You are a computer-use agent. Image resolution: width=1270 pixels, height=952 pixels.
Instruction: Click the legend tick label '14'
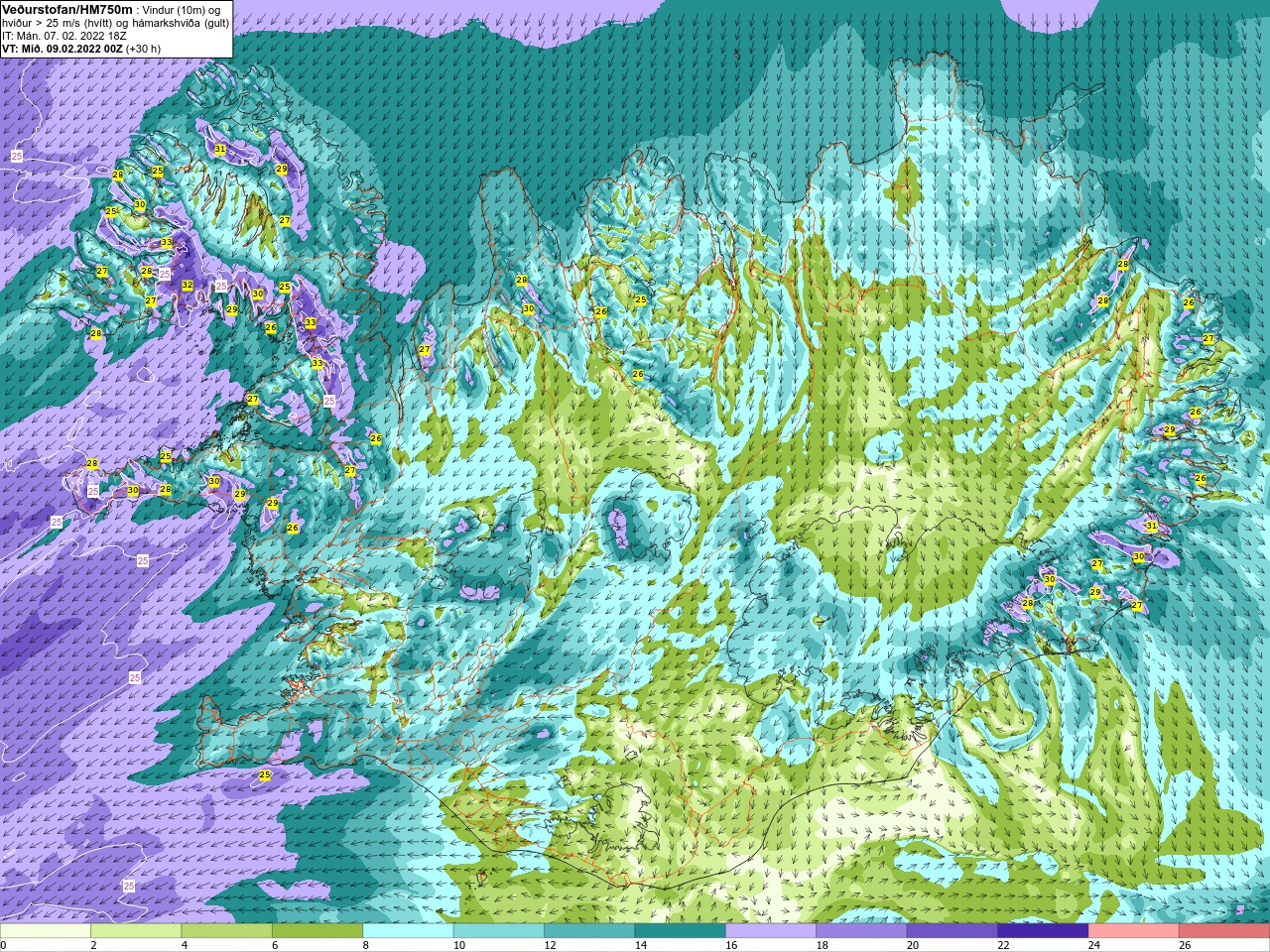(641, 945)
